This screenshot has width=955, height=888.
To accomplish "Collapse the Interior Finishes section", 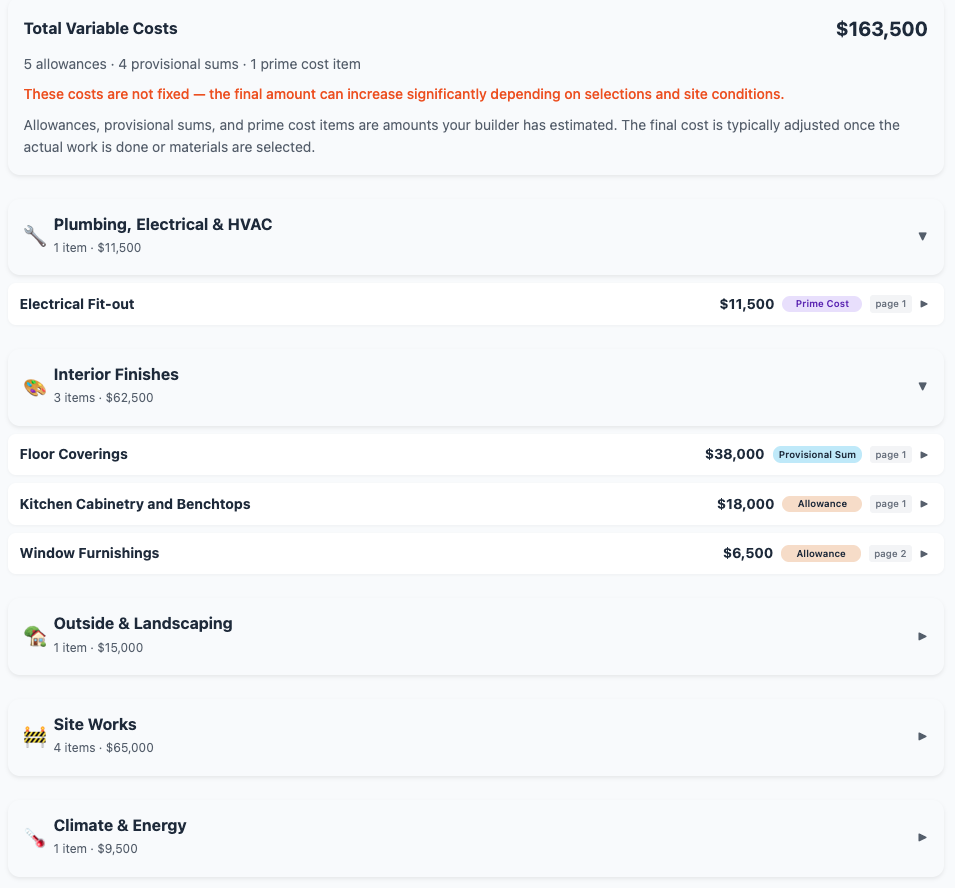I will point(922,386).
